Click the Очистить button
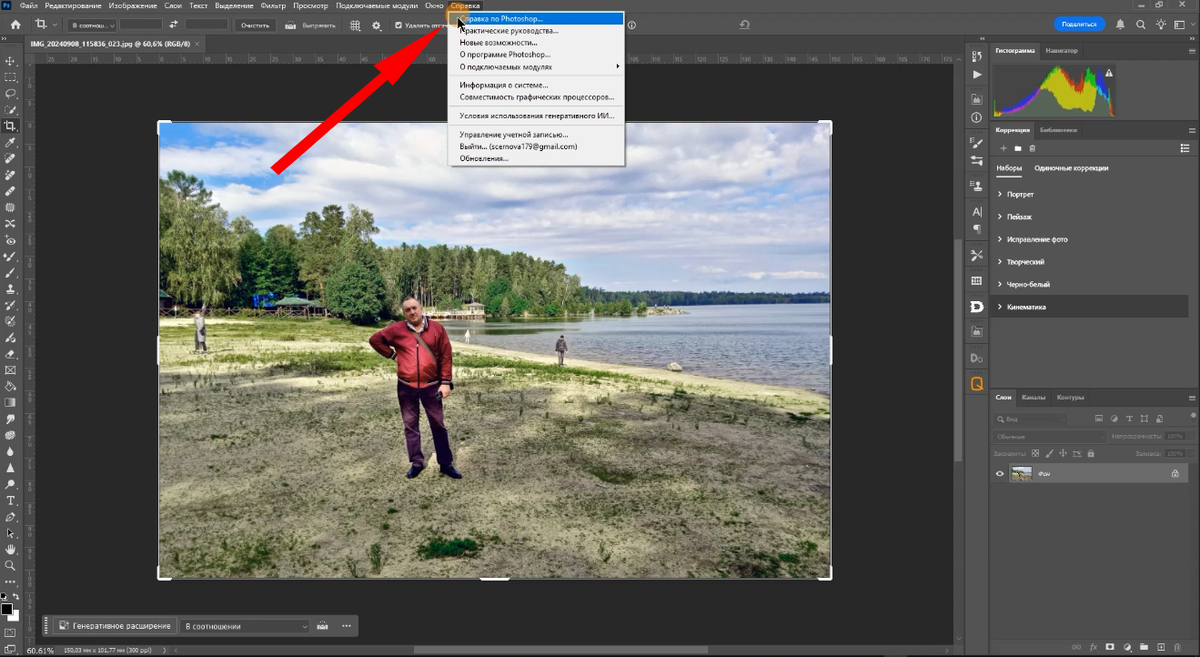 pyautogui.click(x=255, y=25)
